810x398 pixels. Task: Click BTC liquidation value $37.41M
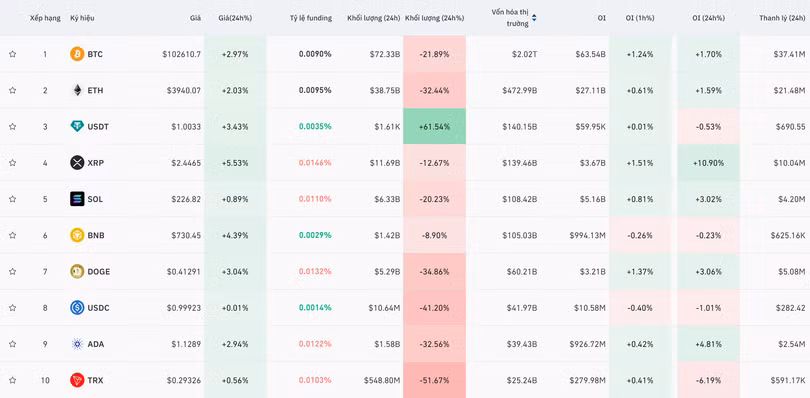click(x=789, y=54)
